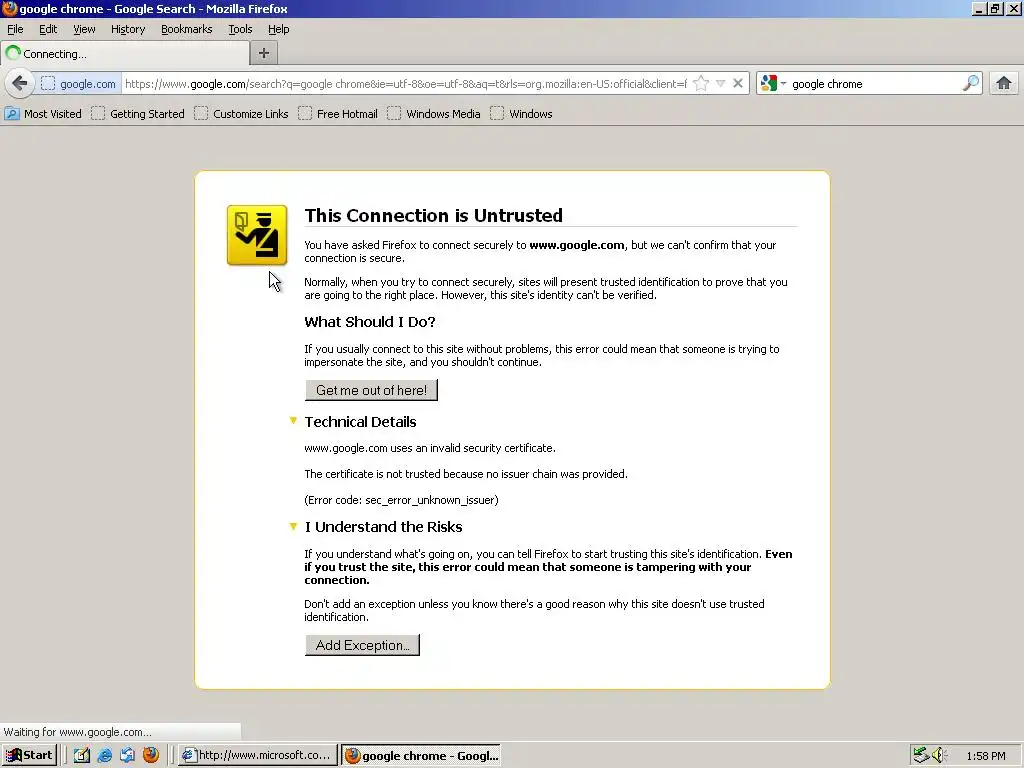
Task: Stop loading with the X in address bar
Action: pyautogui.click(x=738, y=84)
